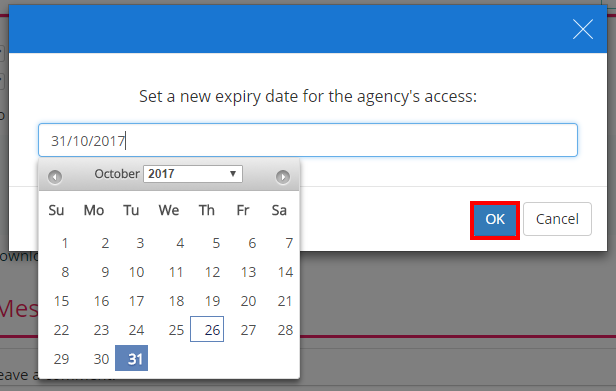This screenshot has height=391, width=616.
Task: Go to next month in calendar
Action: [x=283, y=177]
